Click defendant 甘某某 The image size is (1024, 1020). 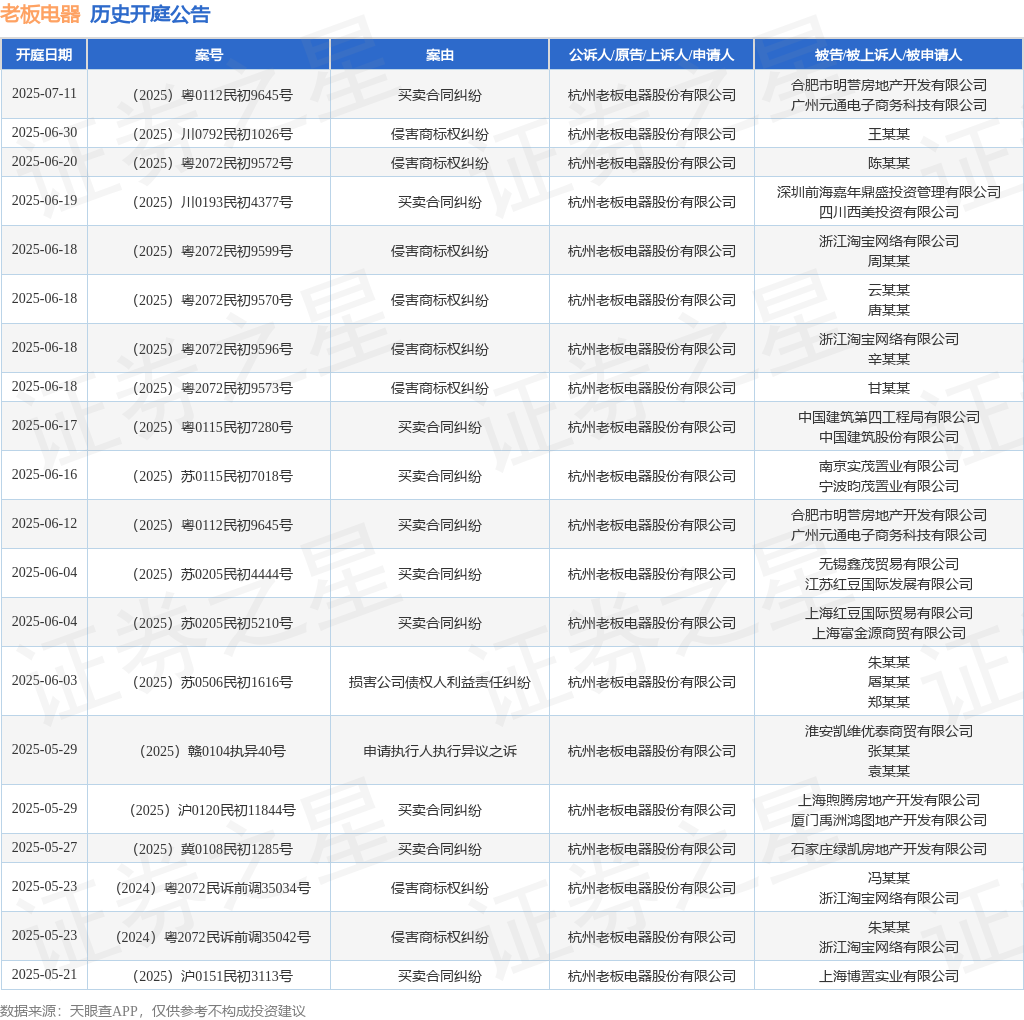[889, 389]
